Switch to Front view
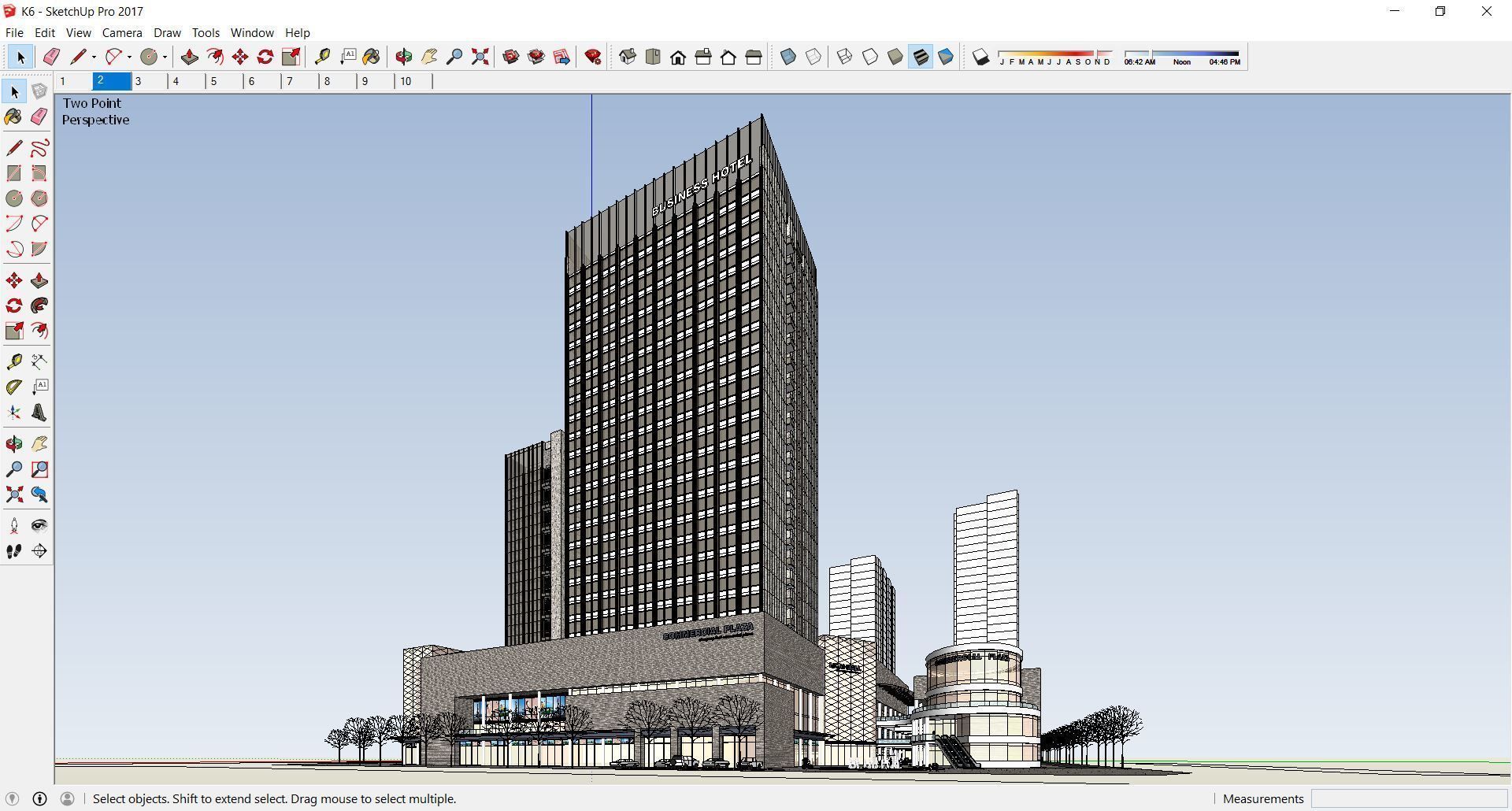Viewport: 1512px width, 811px height. click(678, 57)
